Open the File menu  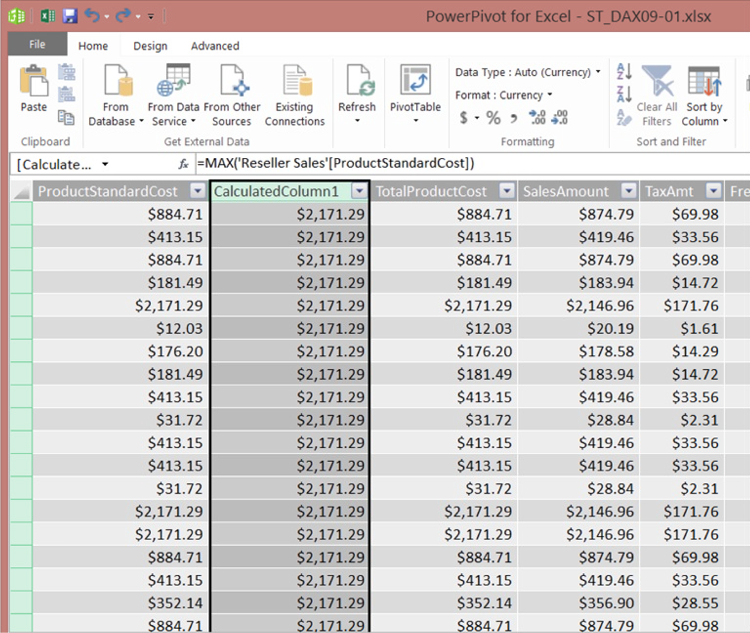click(37, 45)
